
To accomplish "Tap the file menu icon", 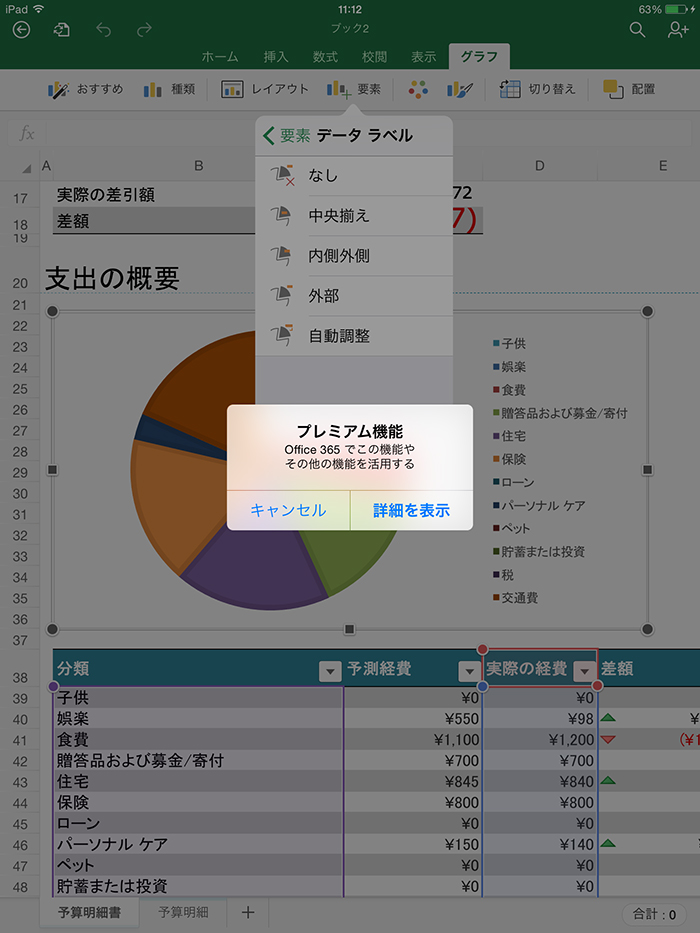I will pyautogui.click(x=62, y=30).
